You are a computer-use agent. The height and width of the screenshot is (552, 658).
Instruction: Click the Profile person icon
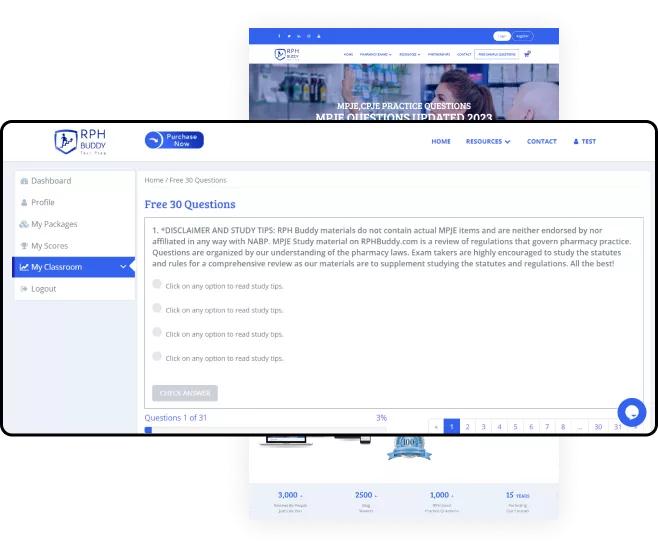tap(24, 202)
